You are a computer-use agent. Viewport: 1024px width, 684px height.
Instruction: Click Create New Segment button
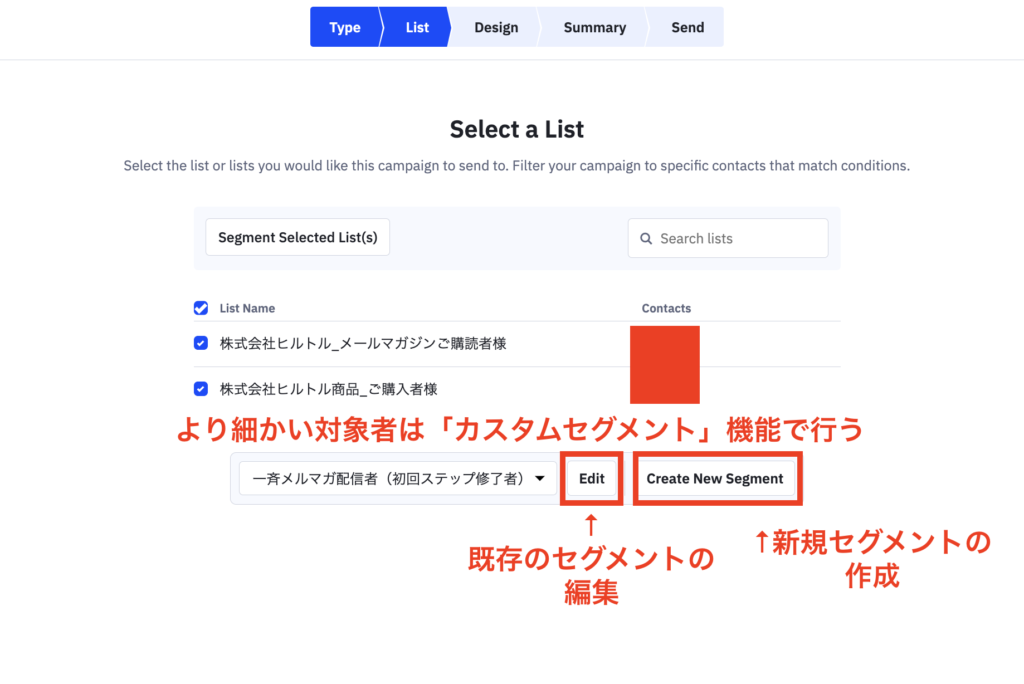tap(715, 479)
